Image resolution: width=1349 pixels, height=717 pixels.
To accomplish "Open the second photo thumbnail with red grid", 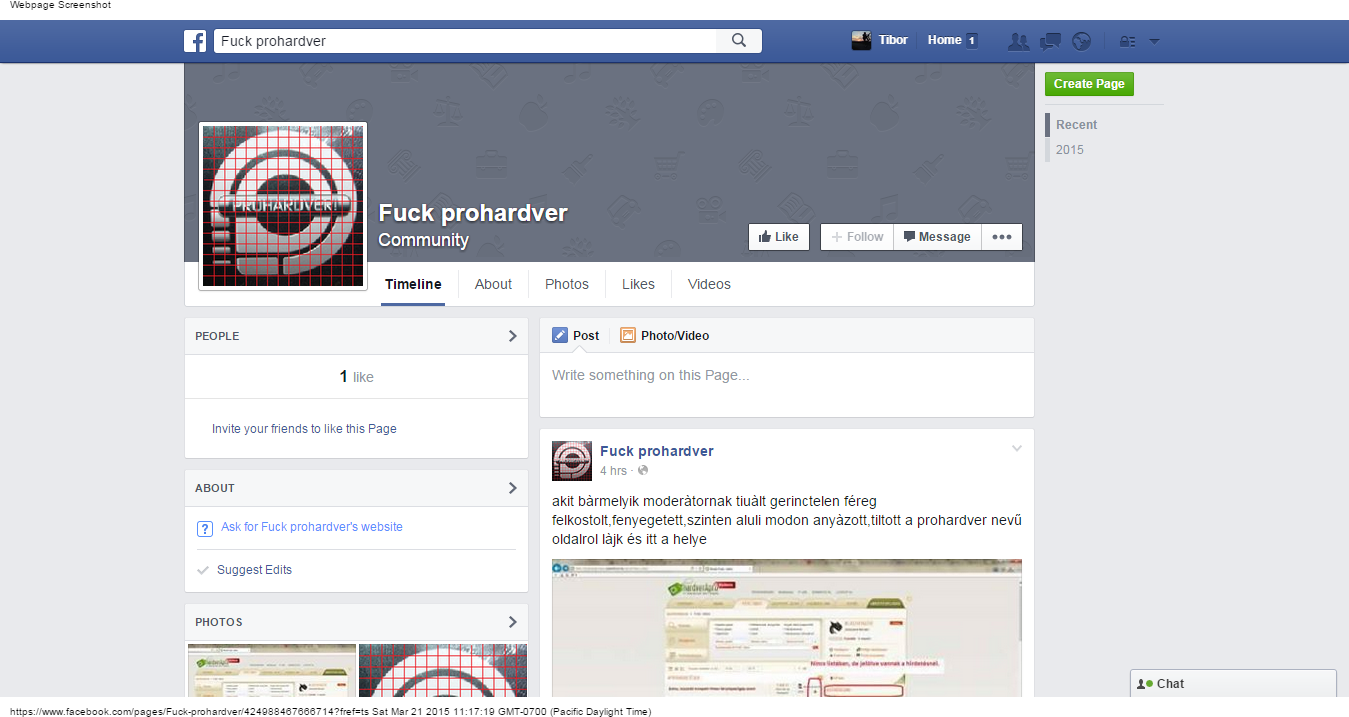I will [443, 670].
